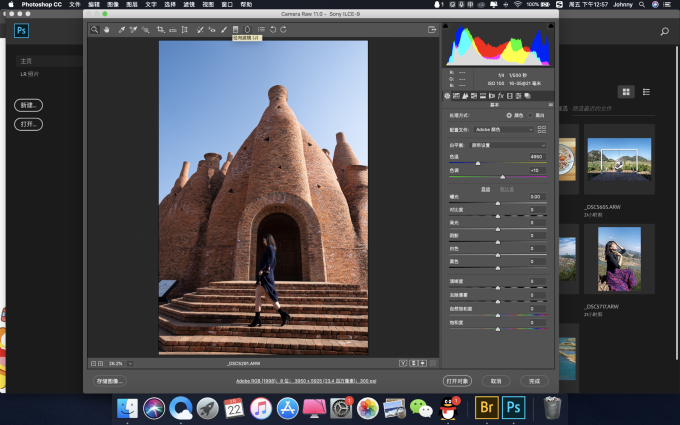This screenshot has height=425, width=680.
Task: Select the Hand tool
Action: pos(107,30)
